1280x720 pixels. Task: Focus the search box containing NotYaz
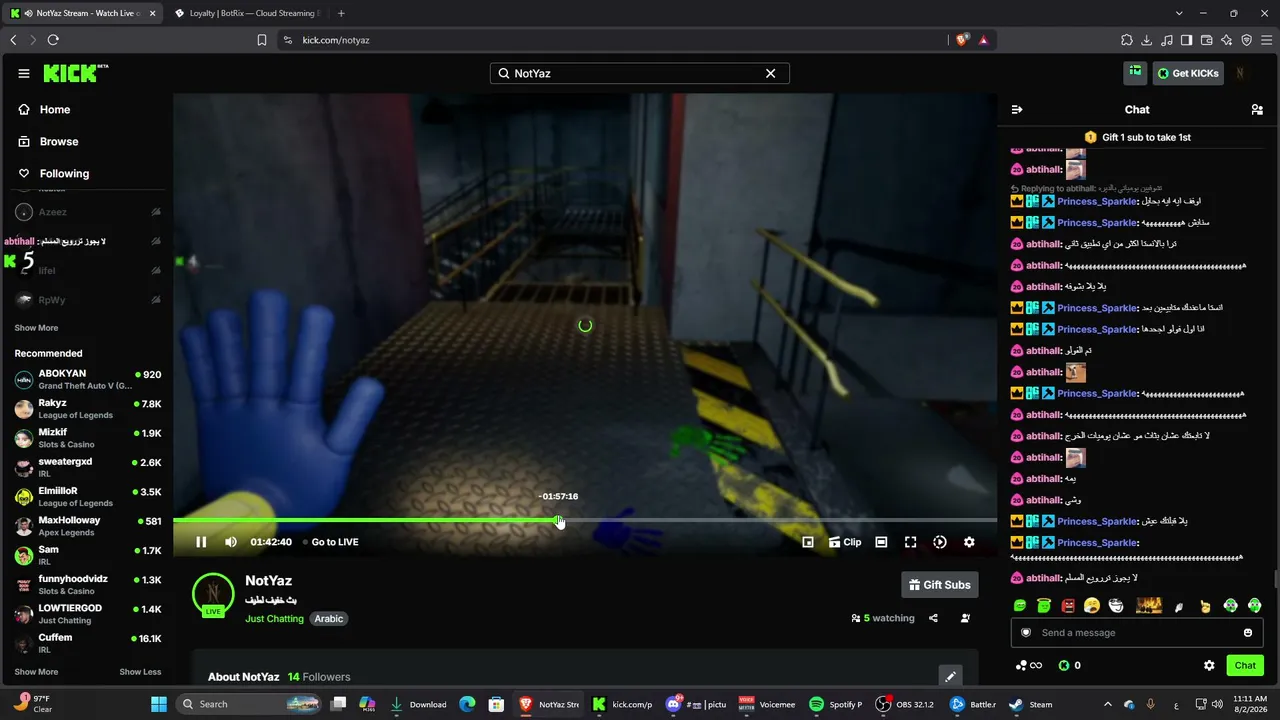640,73
